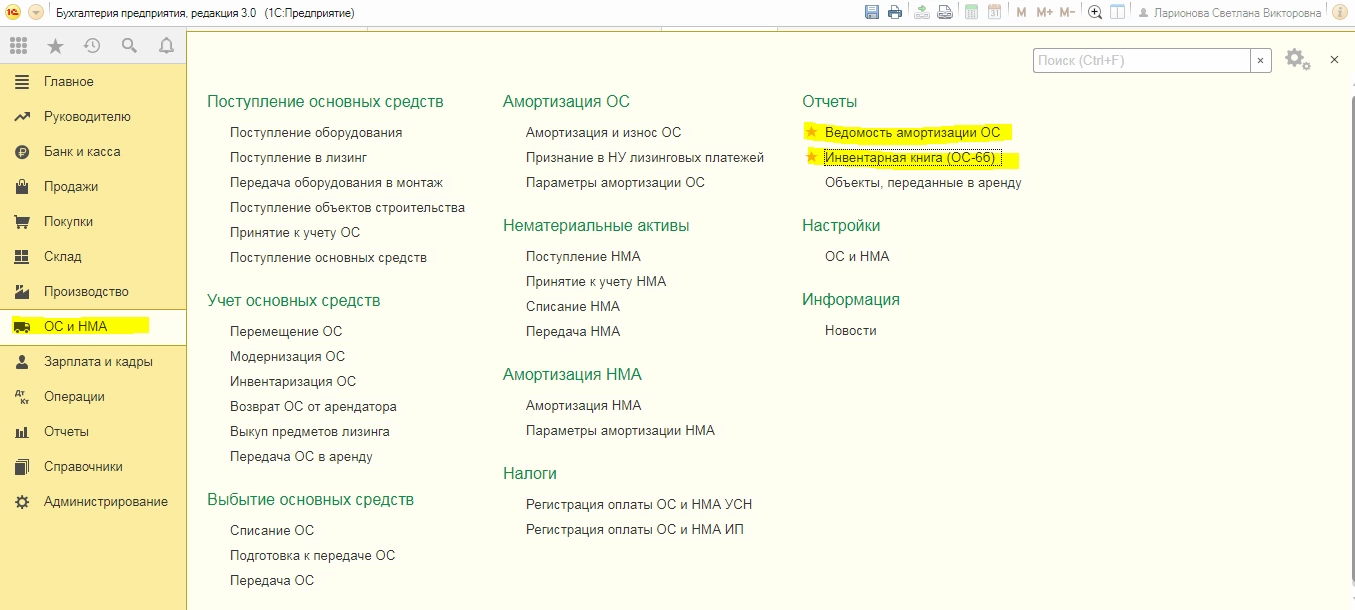Open Амортизация НМА link
Viewport: 1355px width, 610px height.
[x=584, y=405]
